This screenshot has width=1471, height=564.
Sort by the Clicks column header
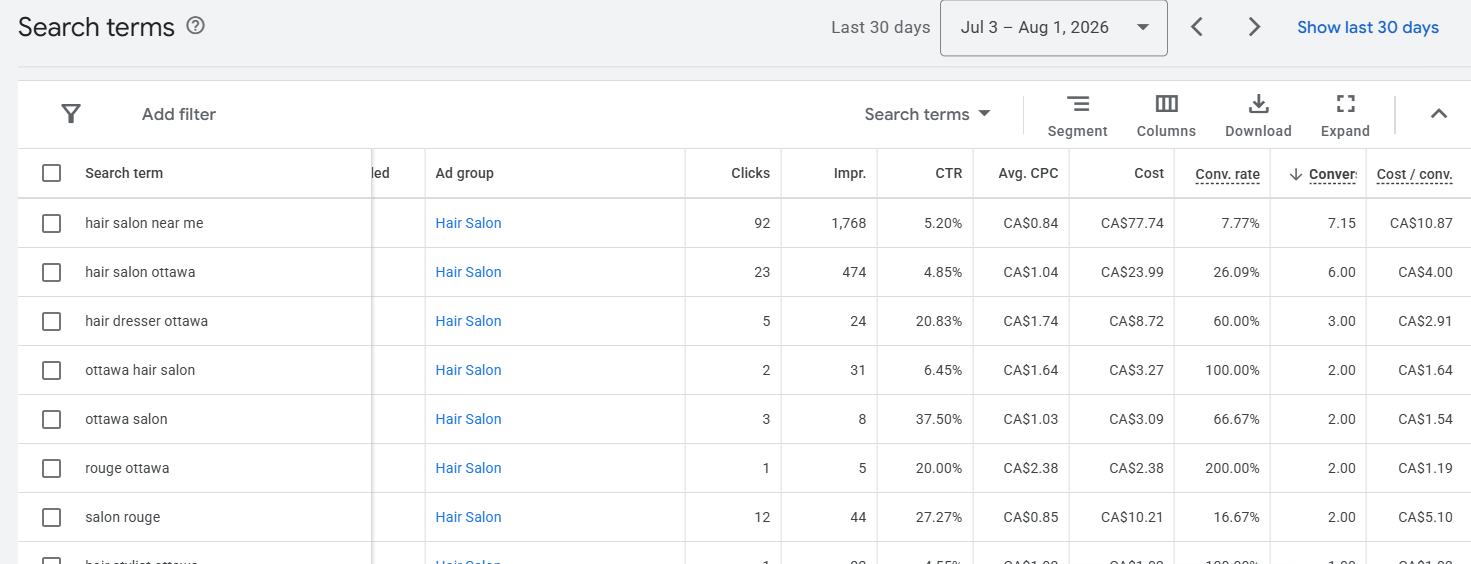pos(750,173)
